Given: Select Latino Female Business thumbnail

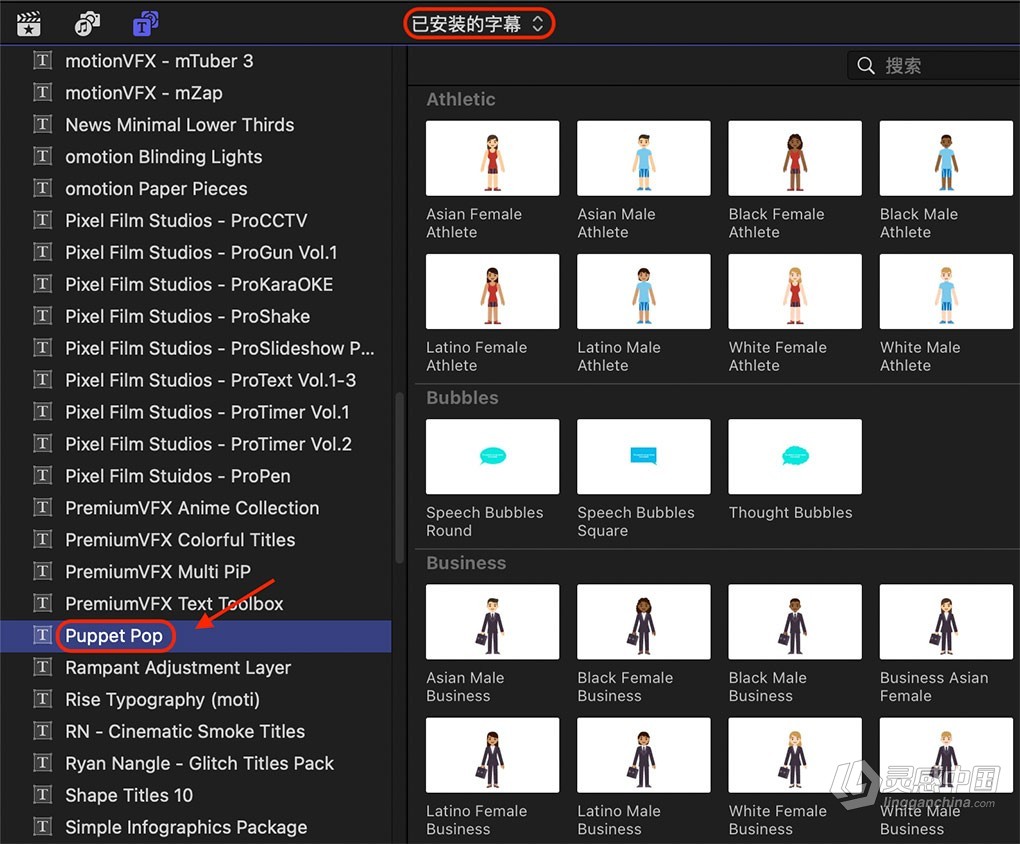Looking at the screenshot, I should [492, 756].
